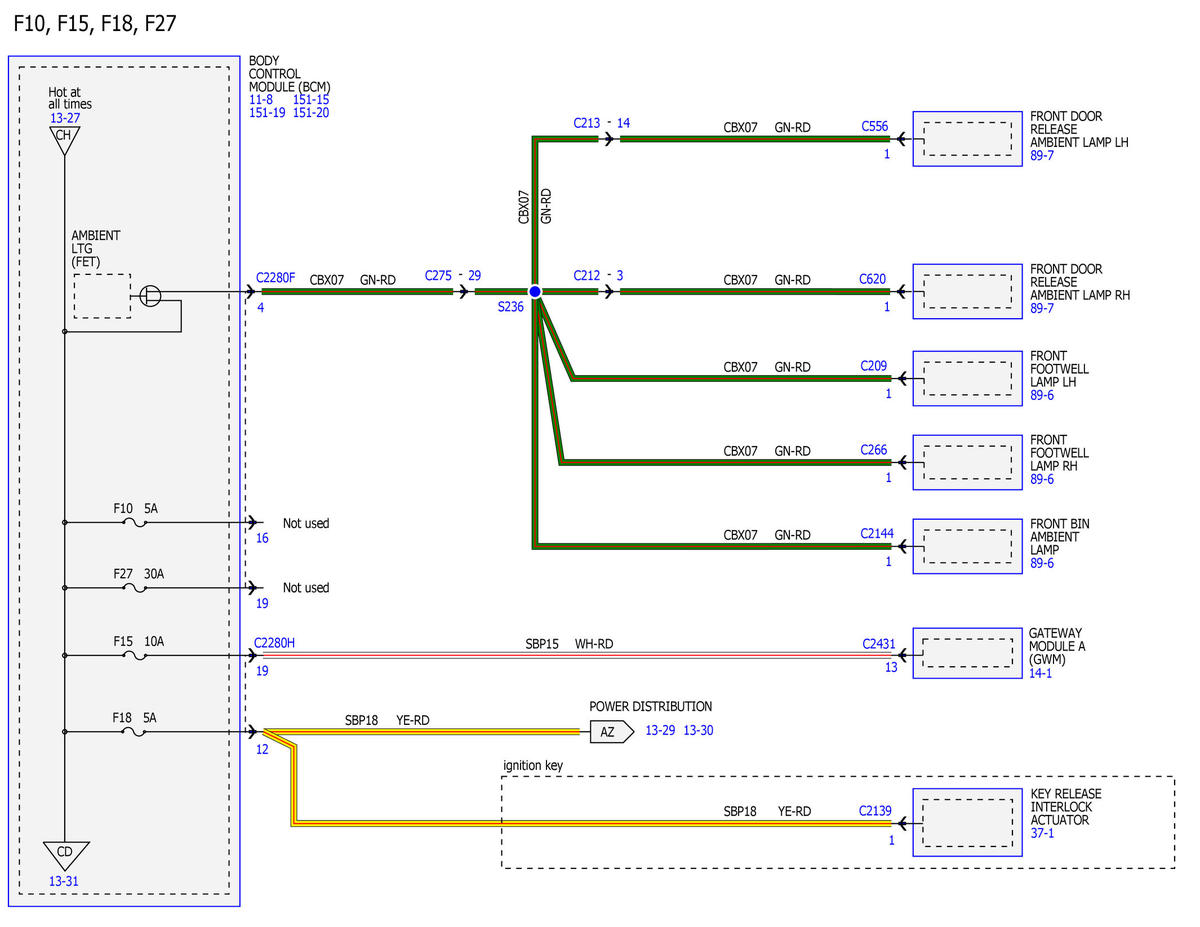Open 89-6 under Front Footwell Lamp RH
Viewport: 1200px width, 927px height.
coord(1042,479)
